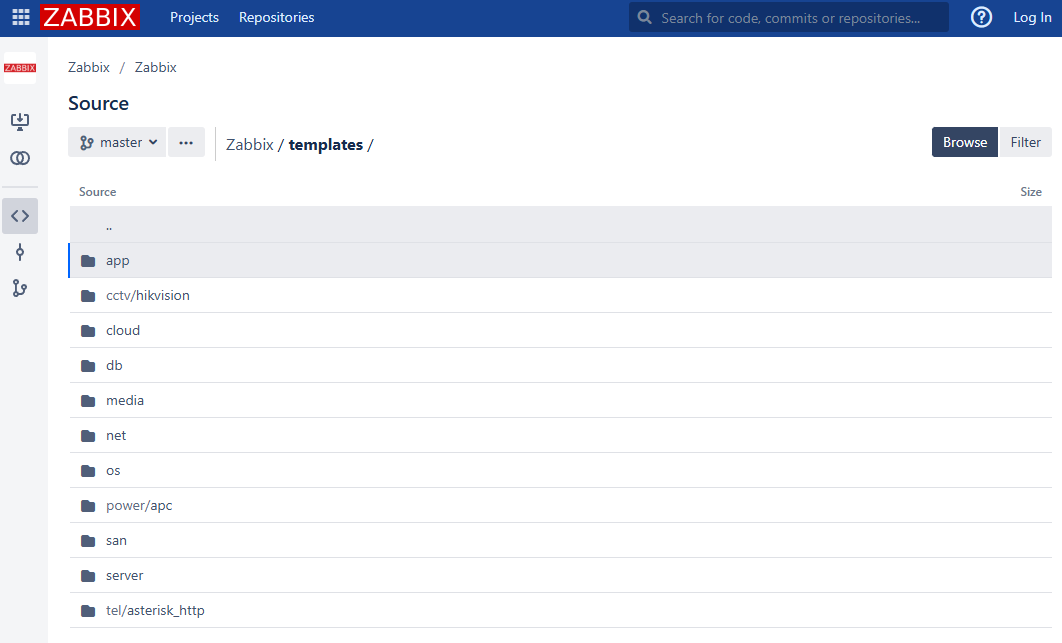1062x643 pixels.
Task: Open the Commits sidebar icon
Action: pyautogui.click(x=20, y=252)
